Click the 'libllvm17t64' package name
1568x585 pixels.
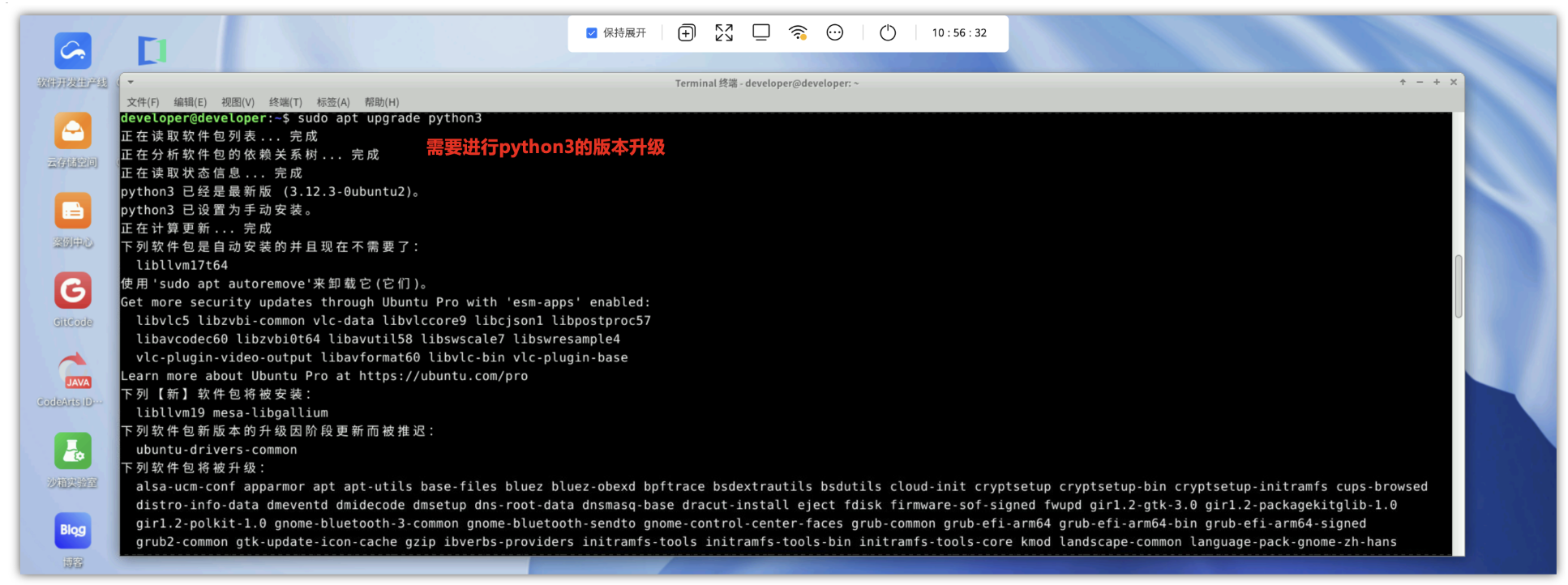click(182, 266)
